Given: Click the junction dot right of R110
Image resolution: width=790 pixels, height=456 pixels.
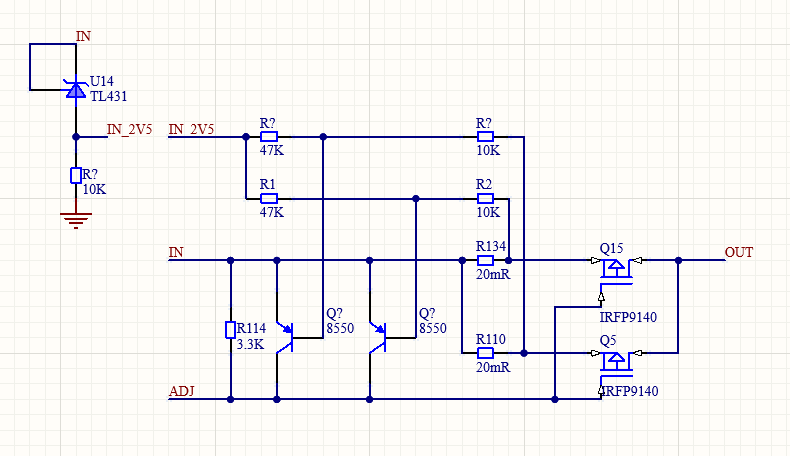Looking at the screenshot, I should click(524, 353).
